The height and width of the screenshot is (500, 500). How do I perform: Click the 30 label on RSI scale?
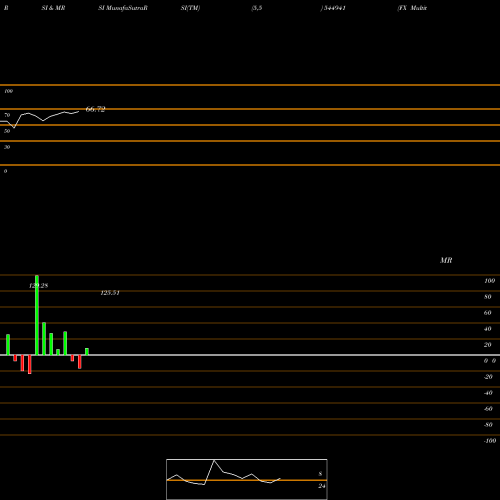click(7, 147)
